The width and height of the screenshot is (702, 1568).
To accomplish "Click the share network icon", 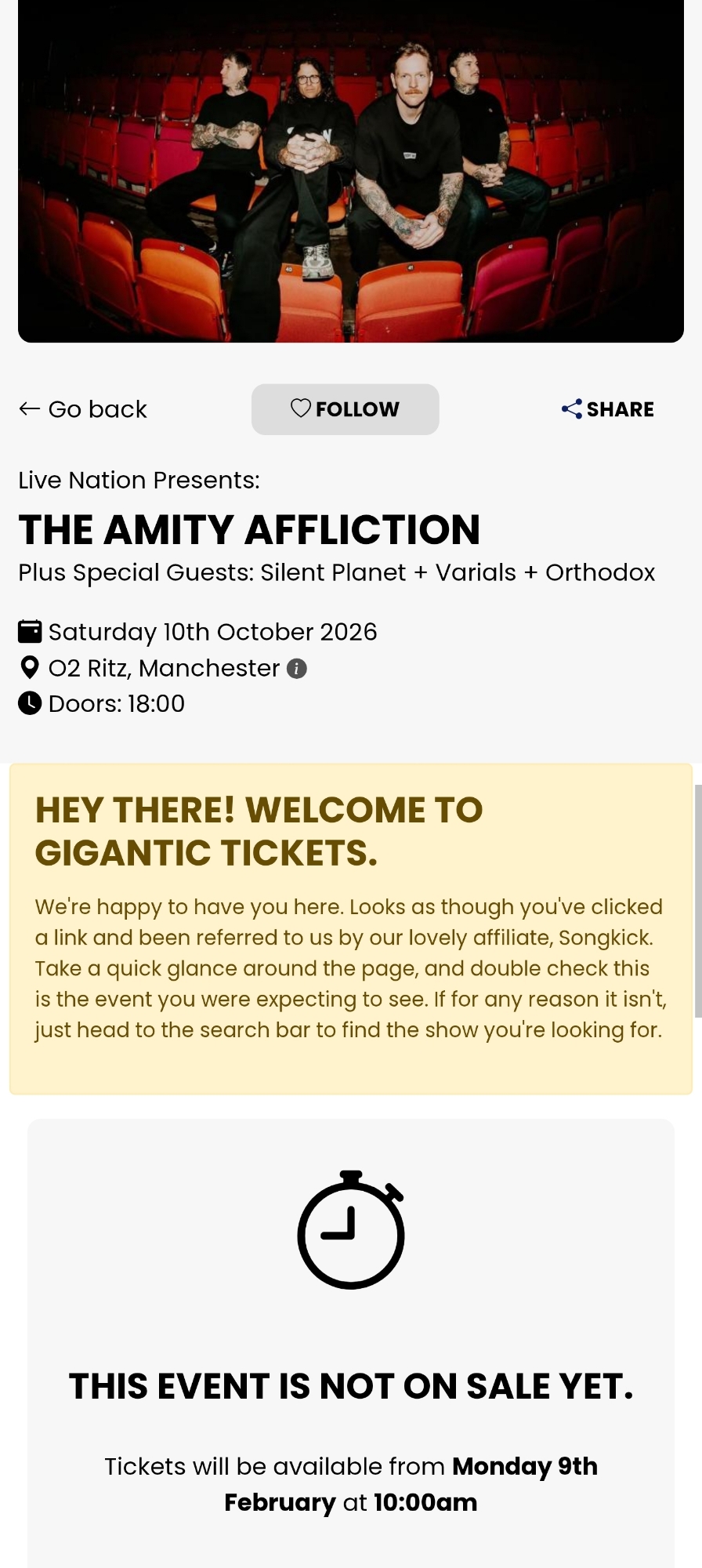I will click(x=571, y=408).
